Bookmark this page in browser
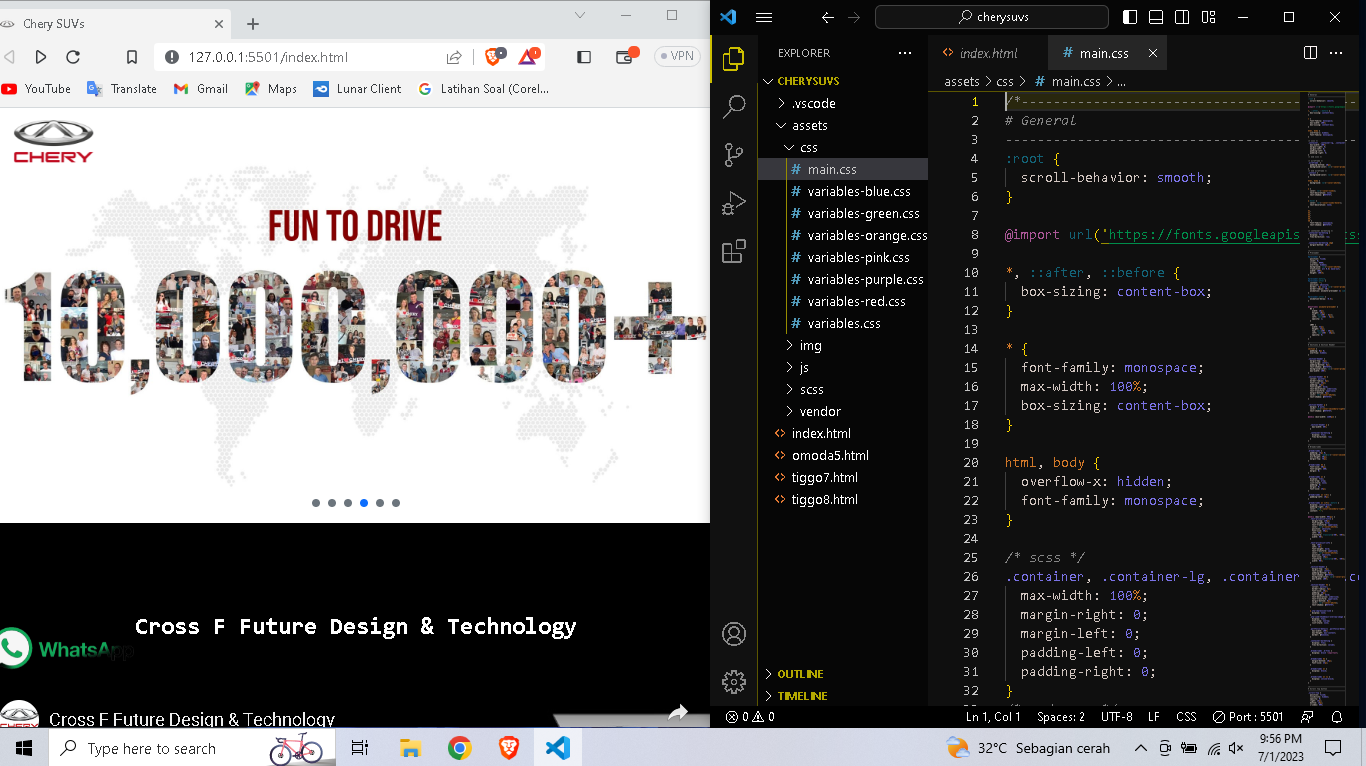1366x766 pixels. (131, 57)
